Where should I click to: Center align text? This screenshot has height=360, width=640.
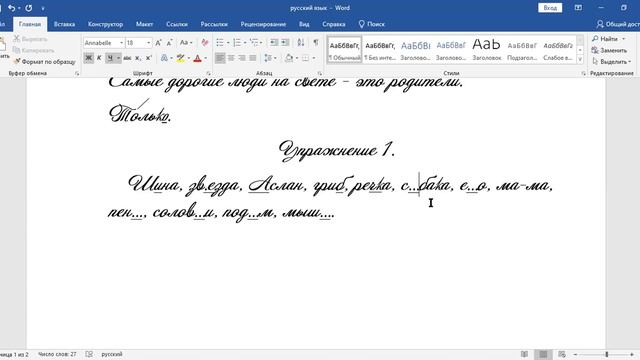[x=231, y=58]
